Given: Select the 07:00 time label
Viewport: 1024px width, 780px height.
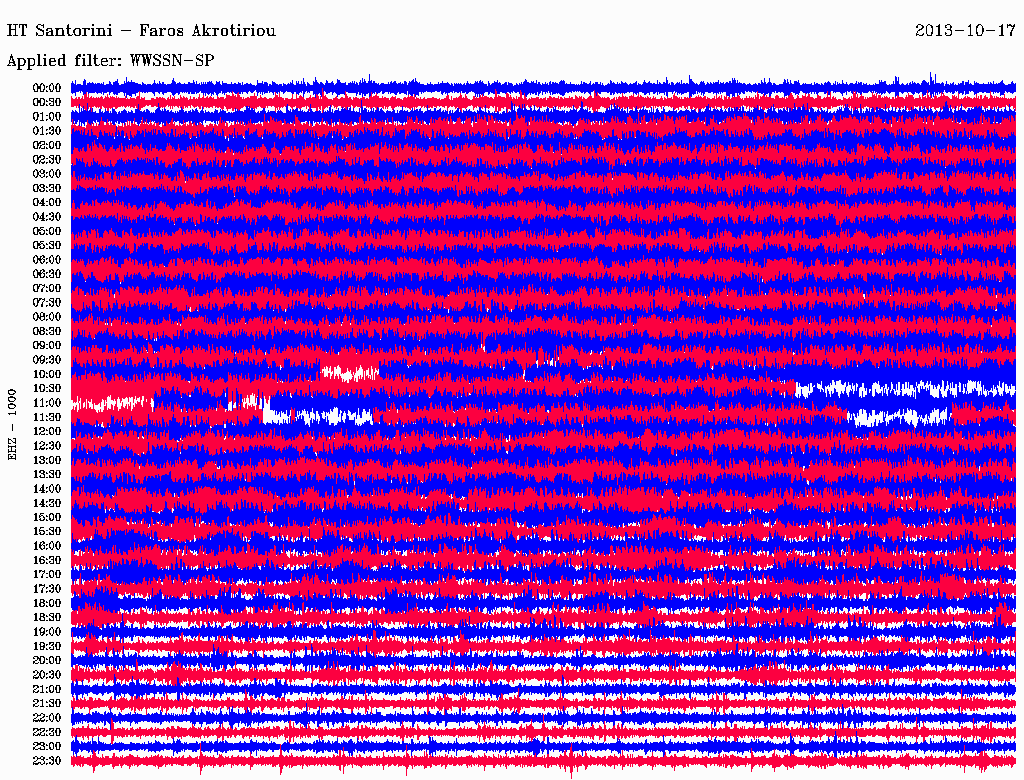Looking at the screenshot, I should (x=47, y=288).
